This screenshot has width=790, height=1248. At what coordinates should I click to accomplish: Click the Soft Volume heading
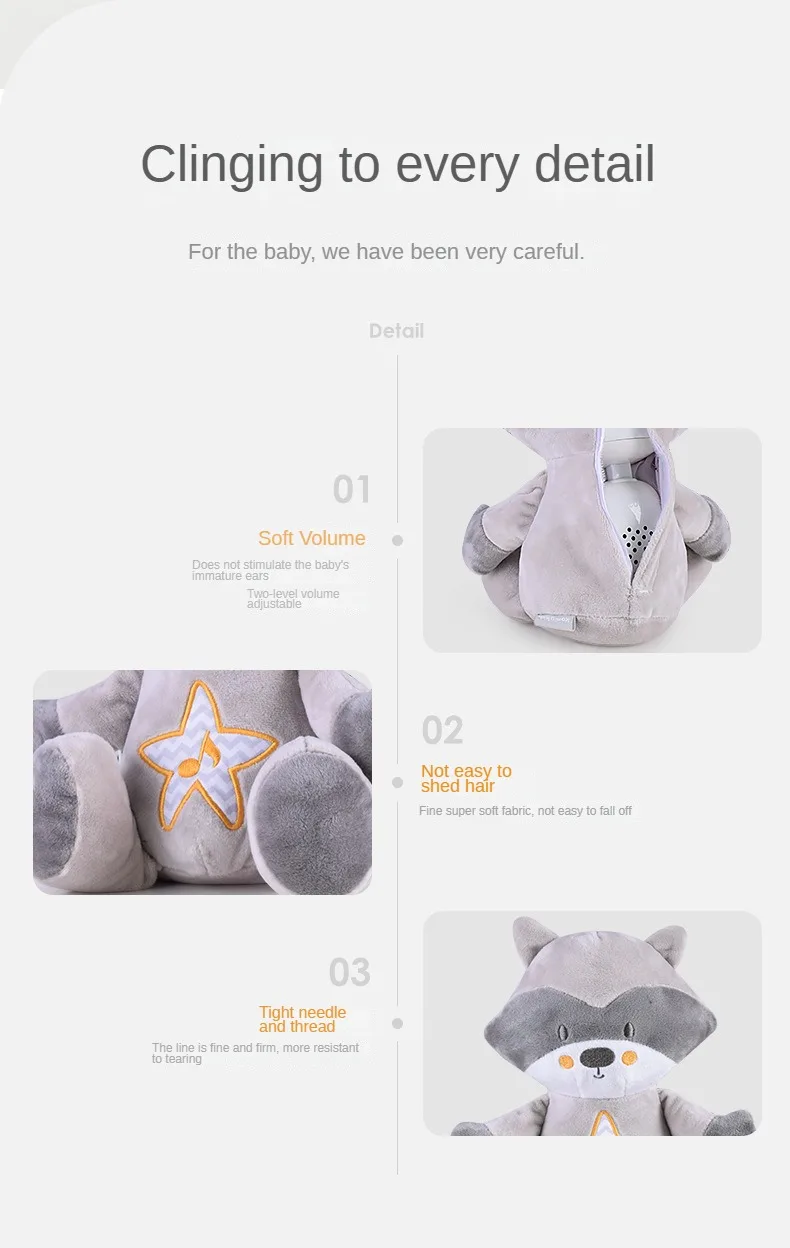pyautogui.click(x=312, y=538)
